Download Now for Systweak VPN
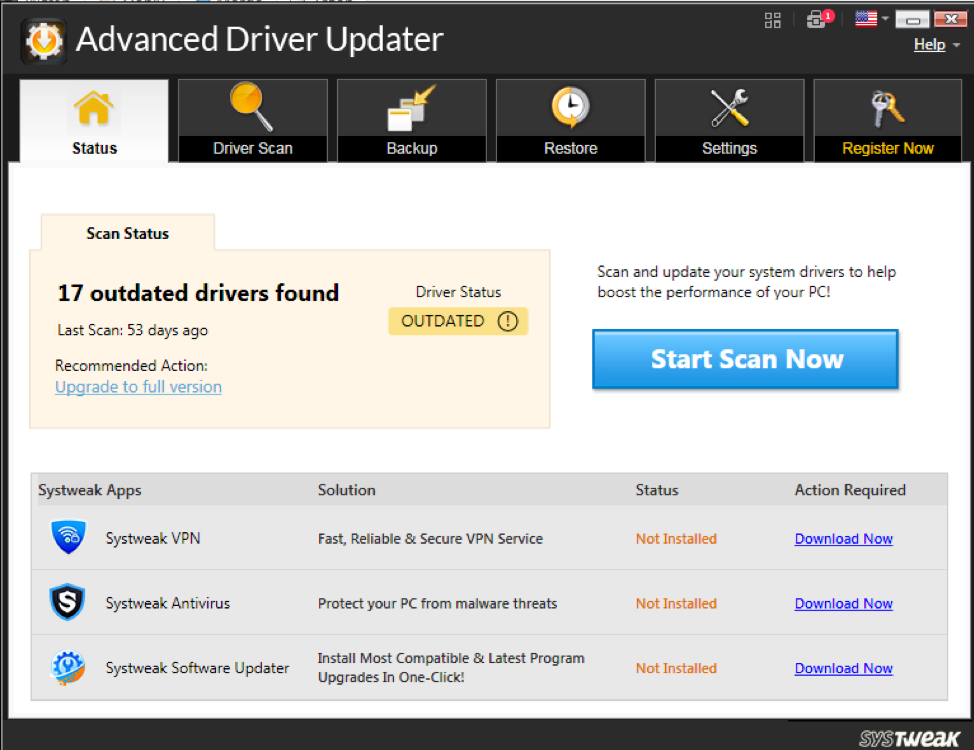The width and height of the screenshot is (974, 750). (x=843, y=538)
